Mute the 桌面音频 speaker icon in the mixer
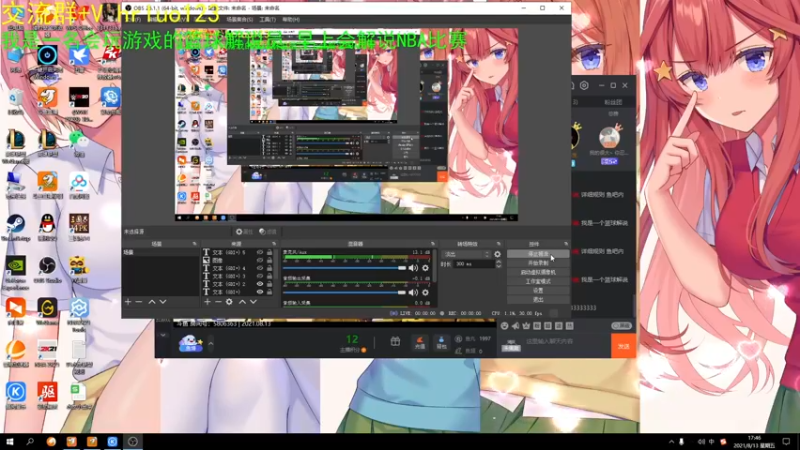Viewport: 800px width, 450px height. tap(413, 292)
